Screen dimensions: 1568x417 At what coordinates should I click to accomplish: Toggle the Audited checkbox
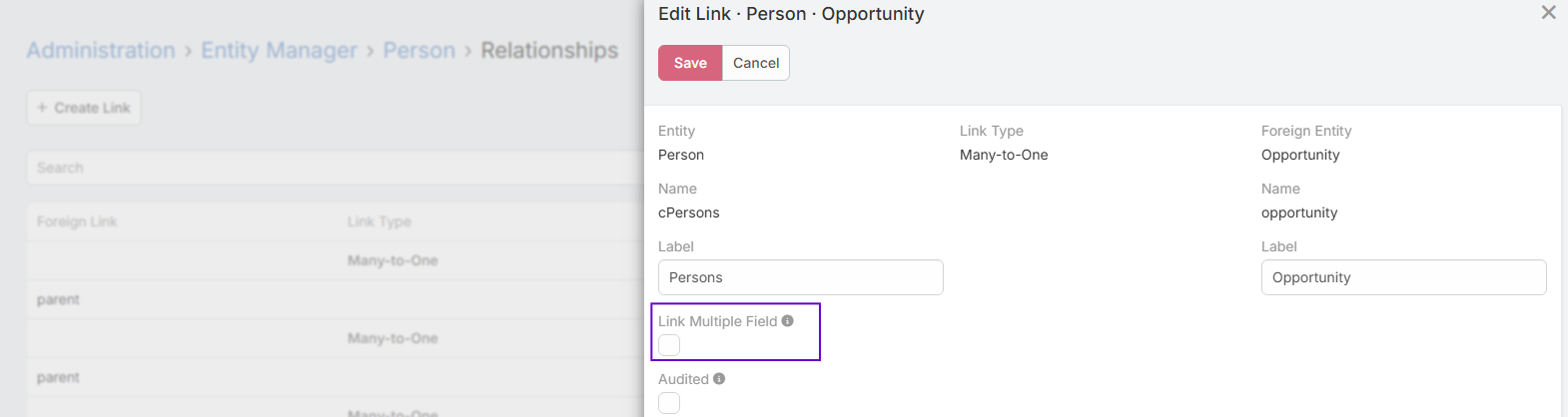pyautogui.click(x=669, y=403)
